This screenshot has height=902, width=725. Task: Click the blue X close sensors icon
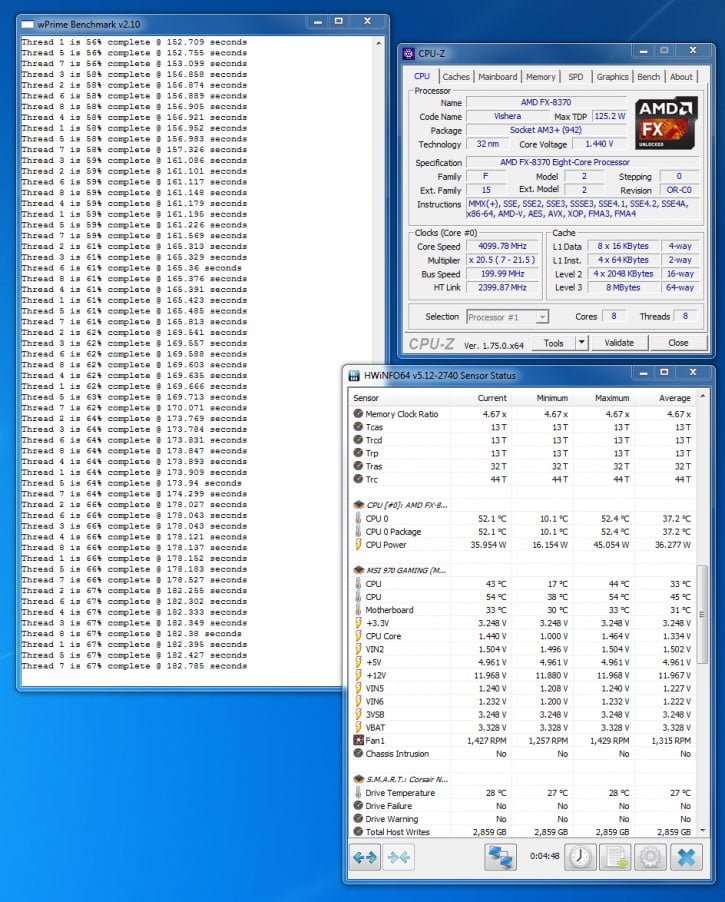pos(686,858)
